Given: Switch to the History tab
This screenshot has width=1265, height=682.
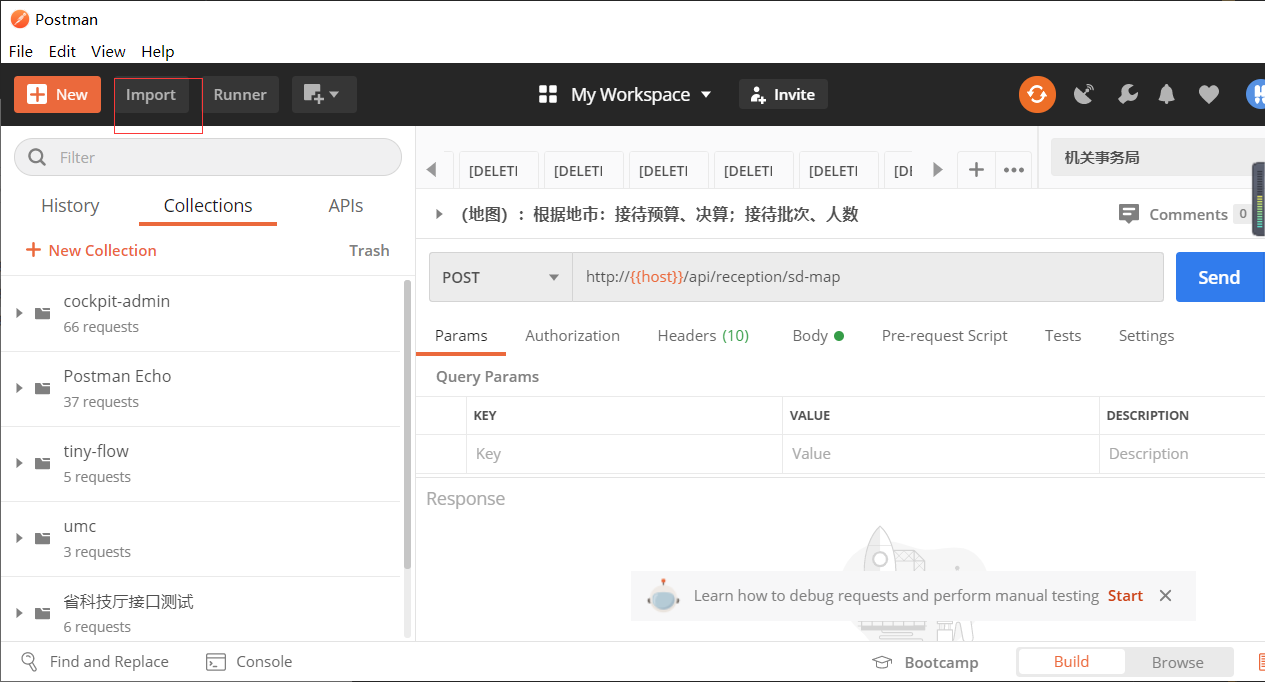Looking at the screenshot, I should [x=70, y=206].
